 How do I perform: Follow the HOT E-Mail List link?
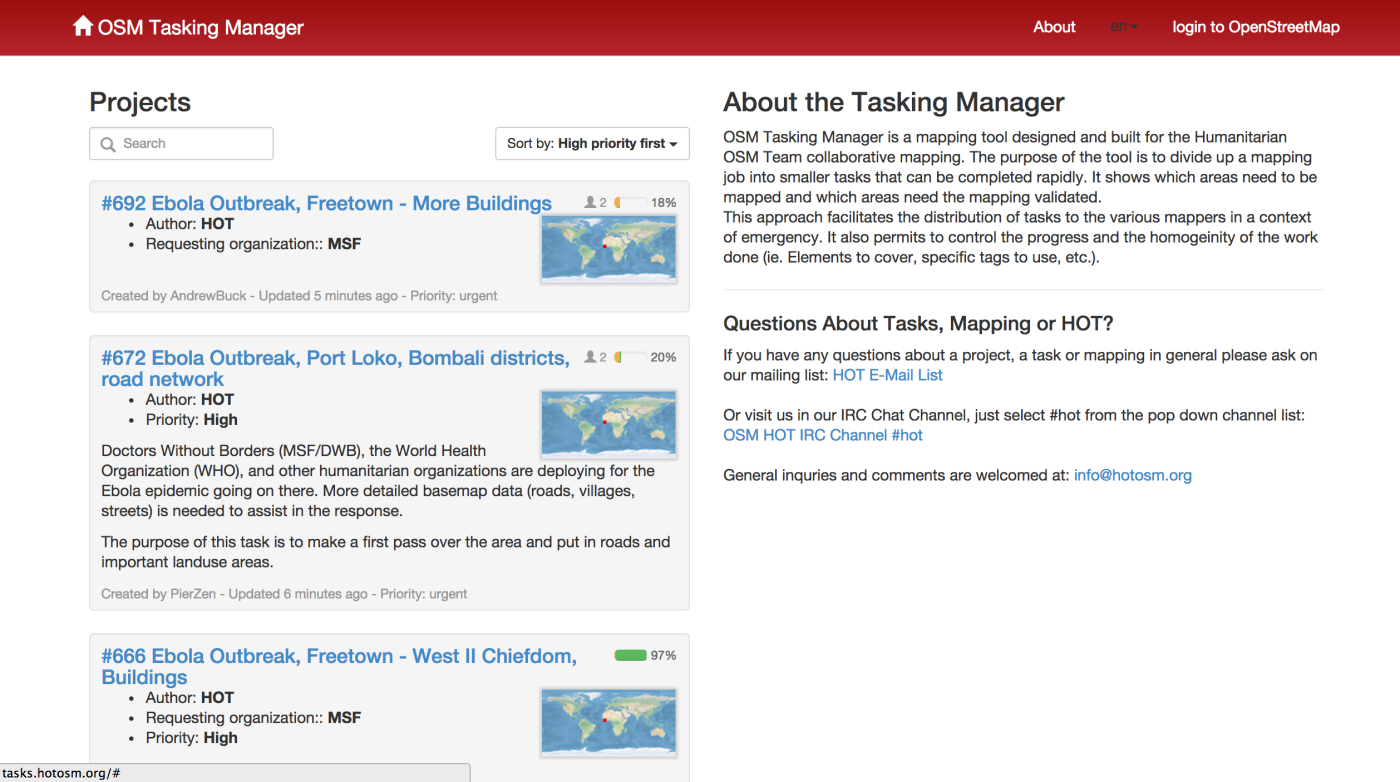pos(888,375)
